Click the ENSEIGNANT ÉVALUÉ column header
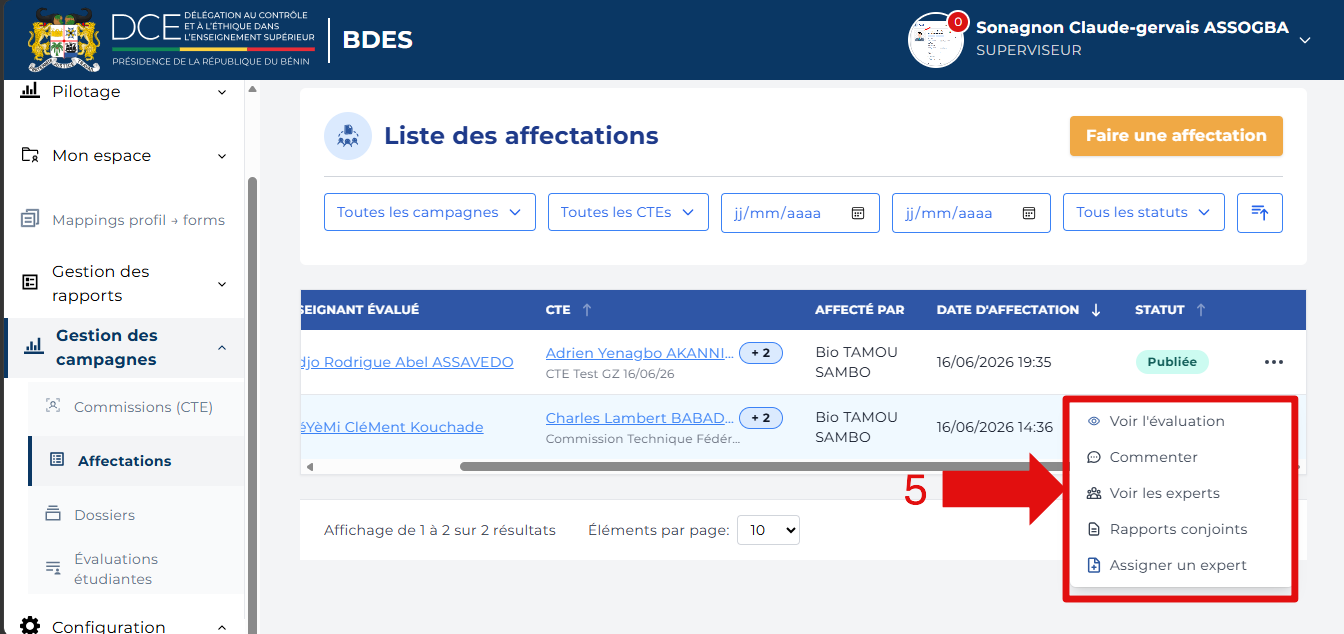The image size is (1344, 634). pos(360,310)
